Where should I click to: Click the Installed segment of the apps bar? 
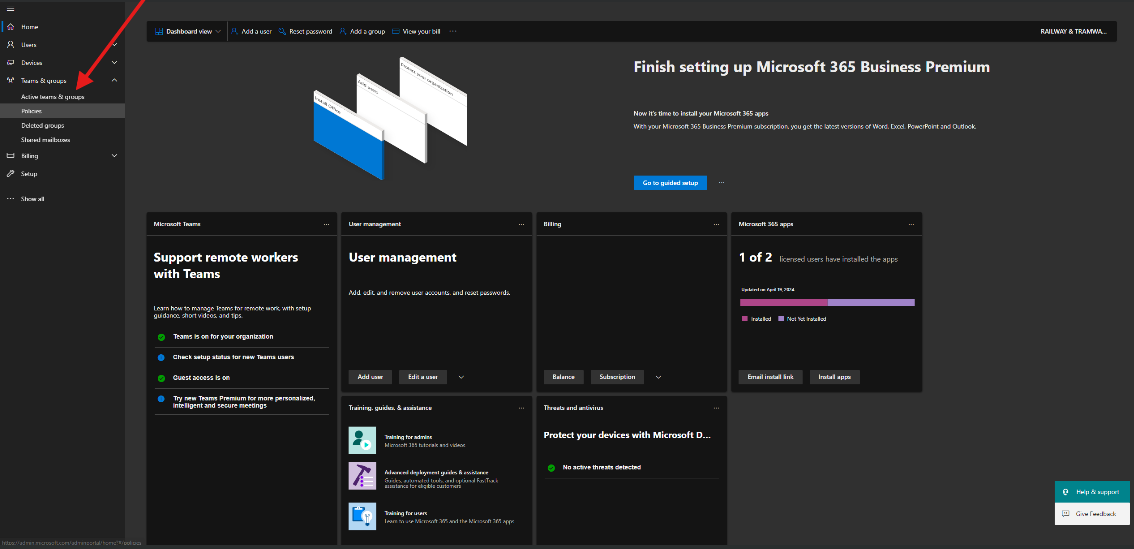783,302
